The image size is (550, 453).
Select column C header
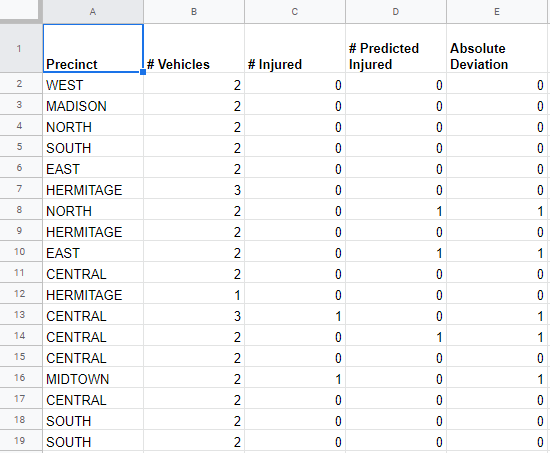pos(295,12)
